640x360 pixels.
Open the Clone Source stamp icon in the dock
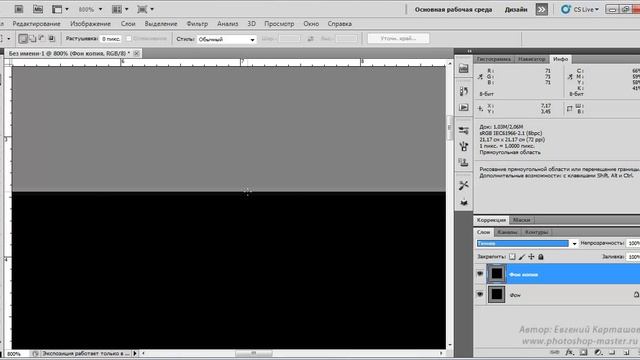463,162
